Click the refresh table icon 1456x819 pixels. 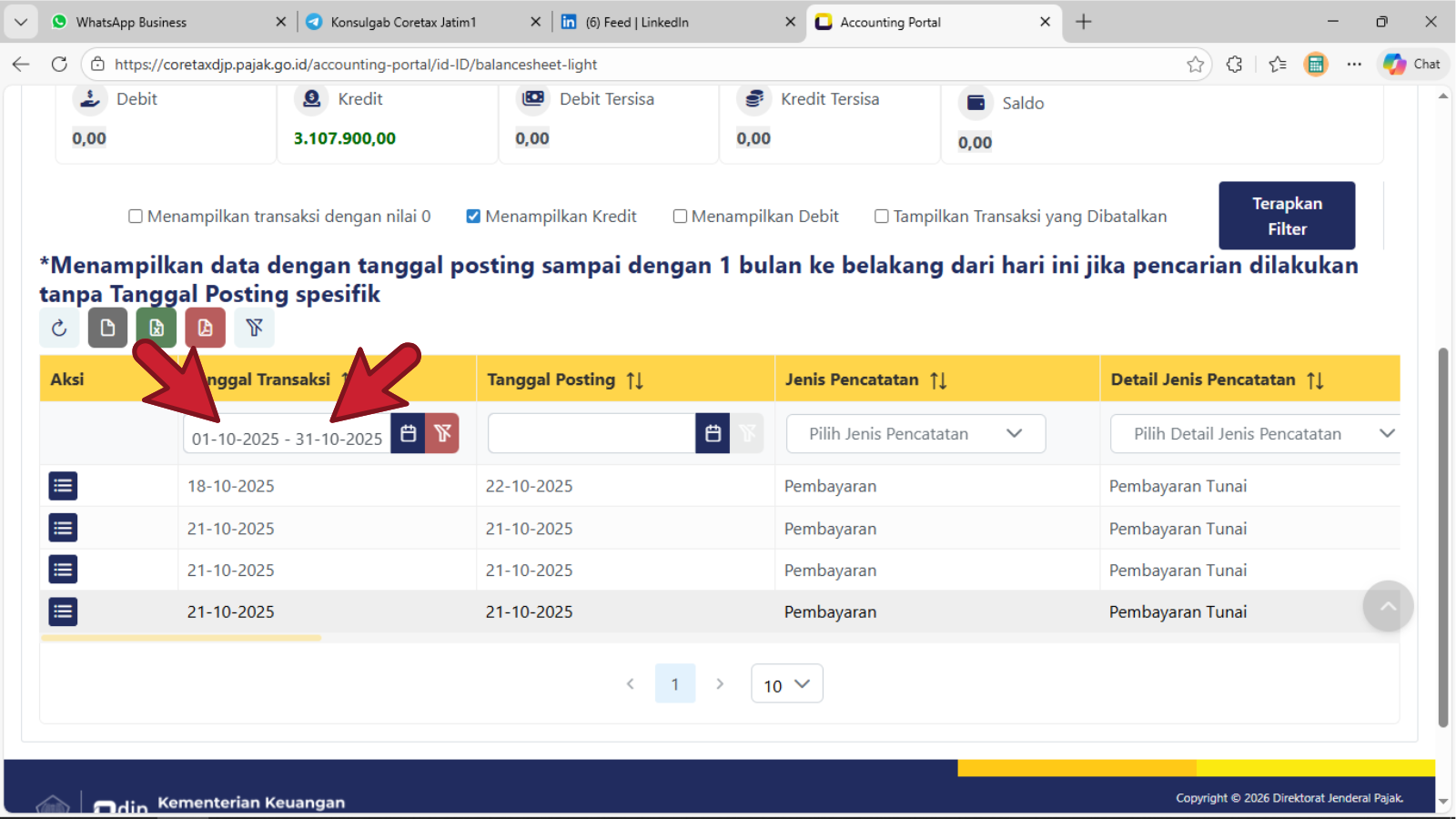(59, 328)
